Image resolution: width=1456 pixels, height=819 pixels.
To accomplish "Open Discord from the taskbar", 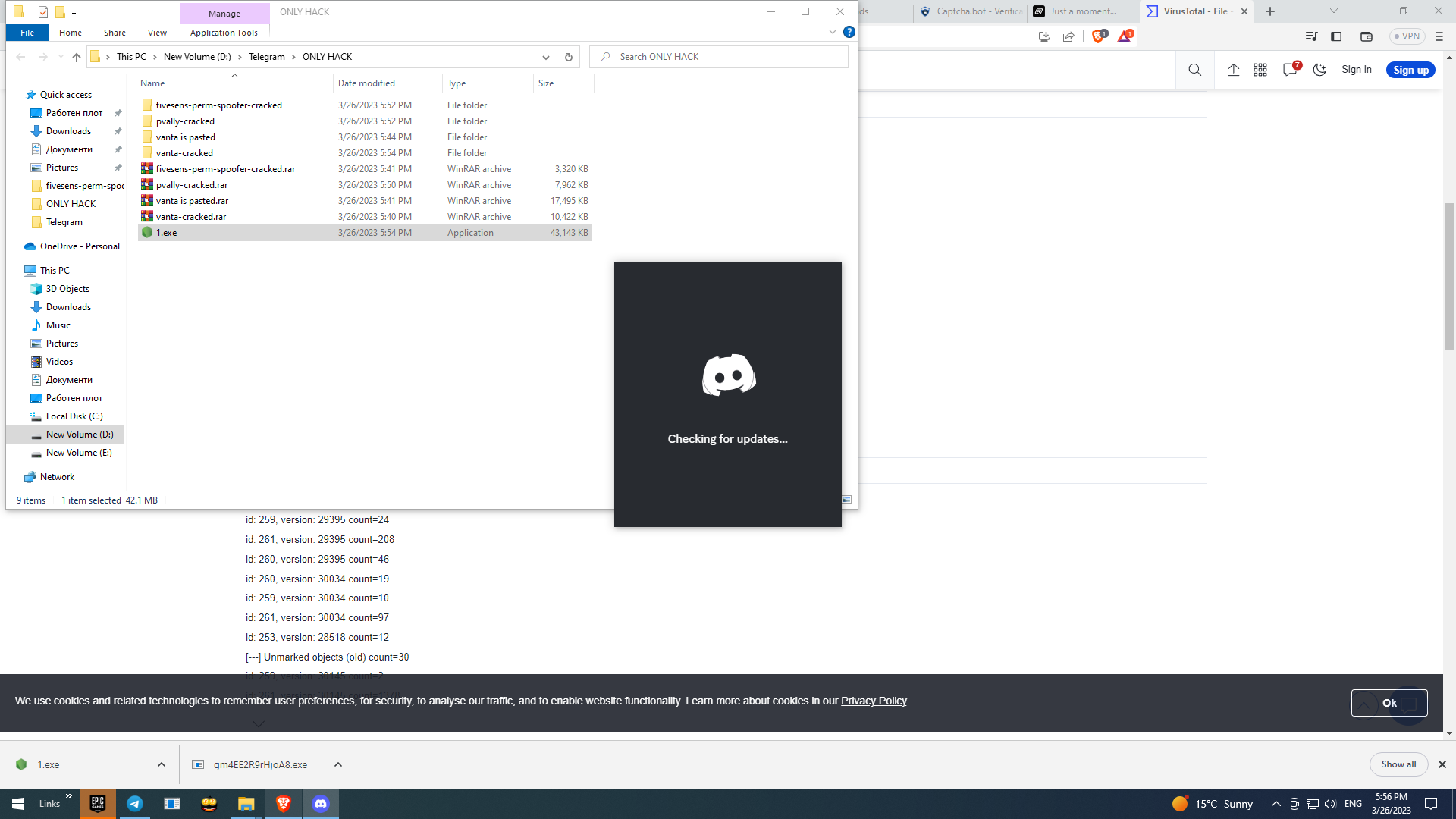I will click(x=321, y=804).
